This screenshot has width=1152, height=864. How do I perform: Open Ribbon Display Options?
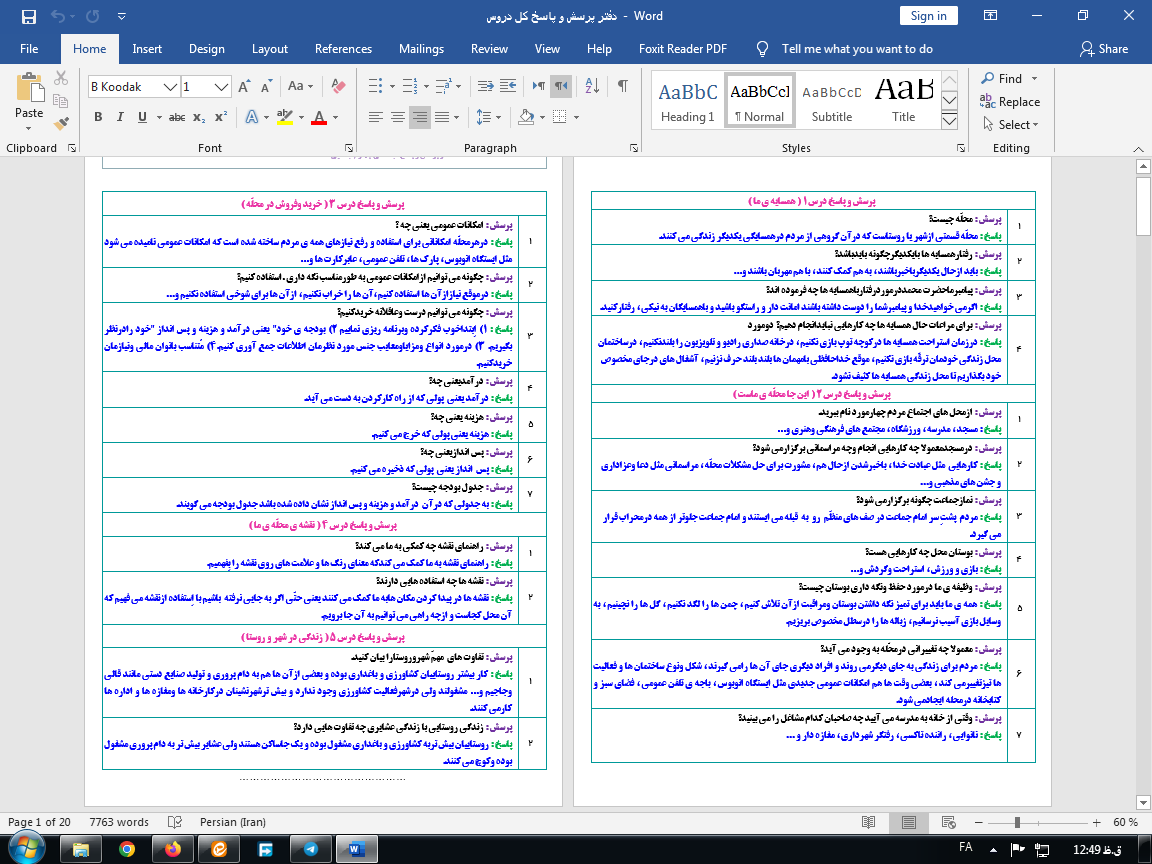pyautogui.click(x=990, y=16)
